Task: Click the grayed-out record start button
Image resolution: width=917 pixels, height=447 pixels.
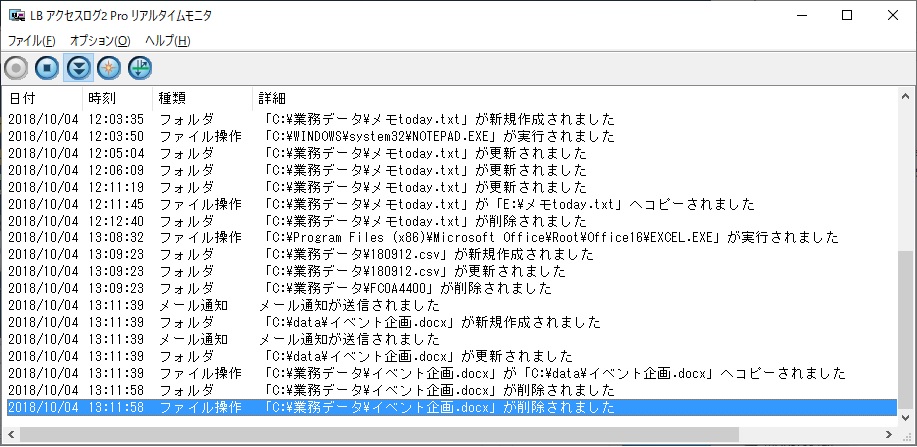Action: pos(16,68)
